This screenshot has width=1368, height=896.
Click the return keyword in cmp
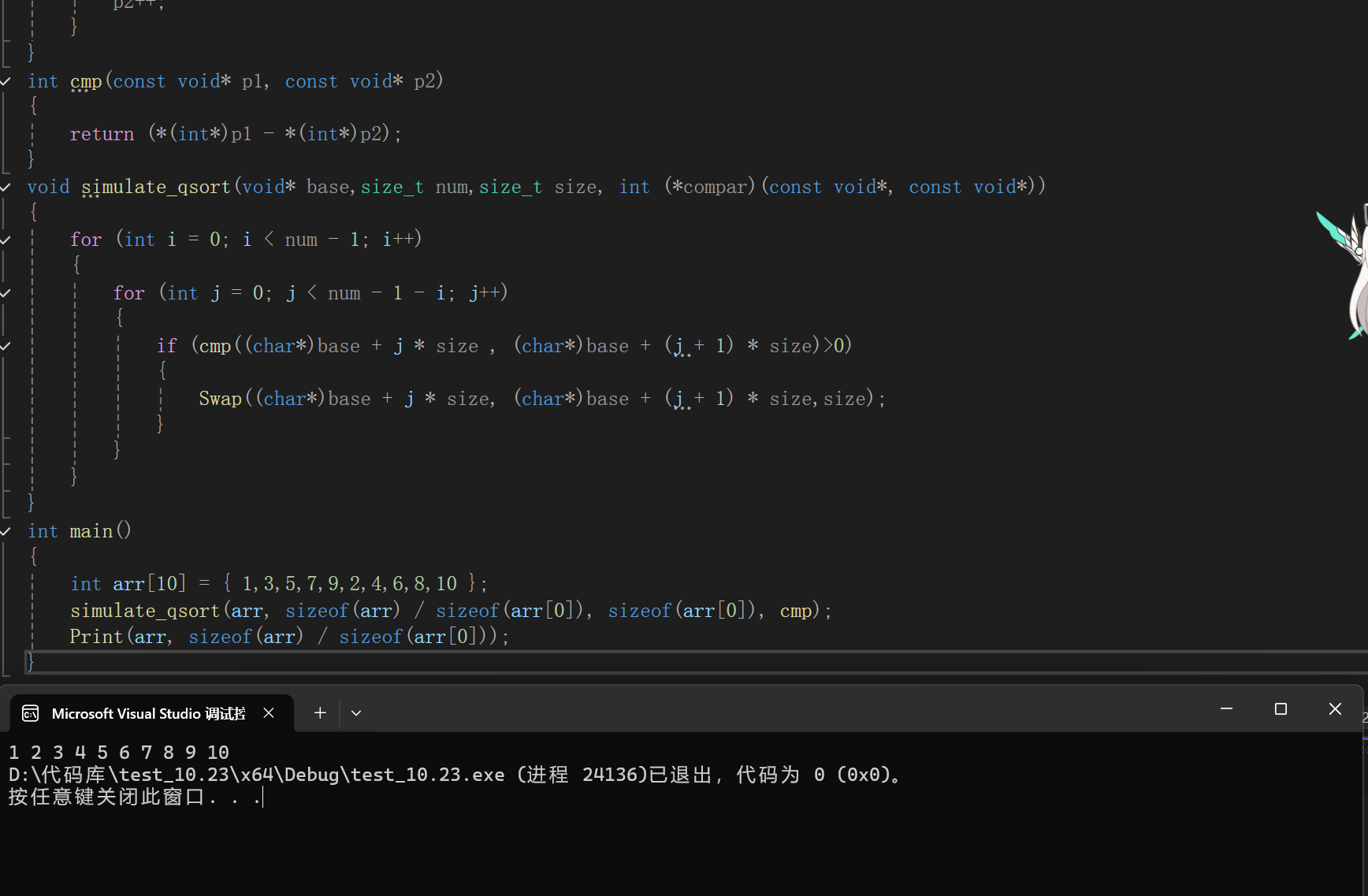pos(102,134)
